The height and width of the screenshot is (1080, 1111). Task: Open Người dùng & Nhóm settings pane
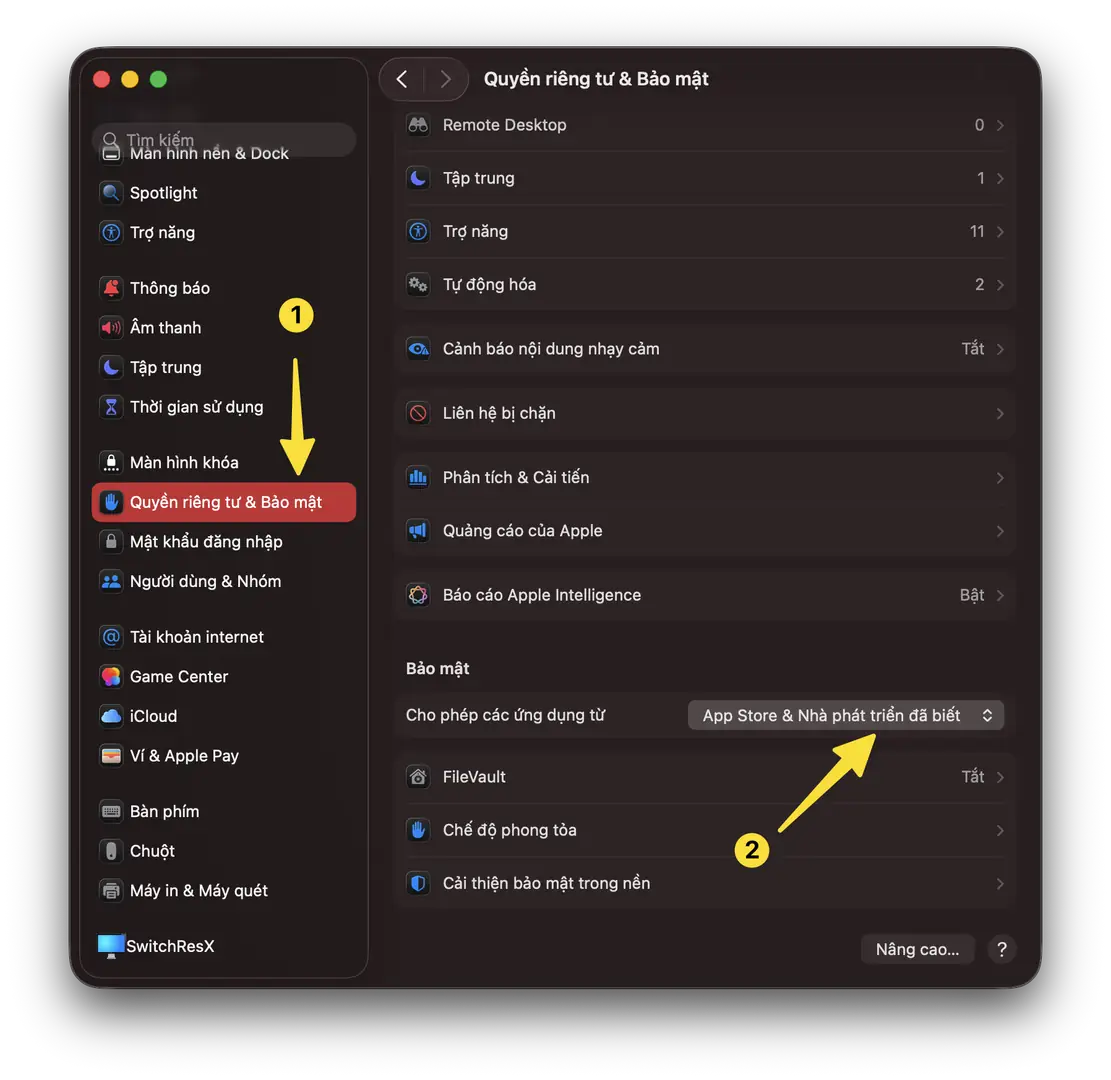coord(224,581)
